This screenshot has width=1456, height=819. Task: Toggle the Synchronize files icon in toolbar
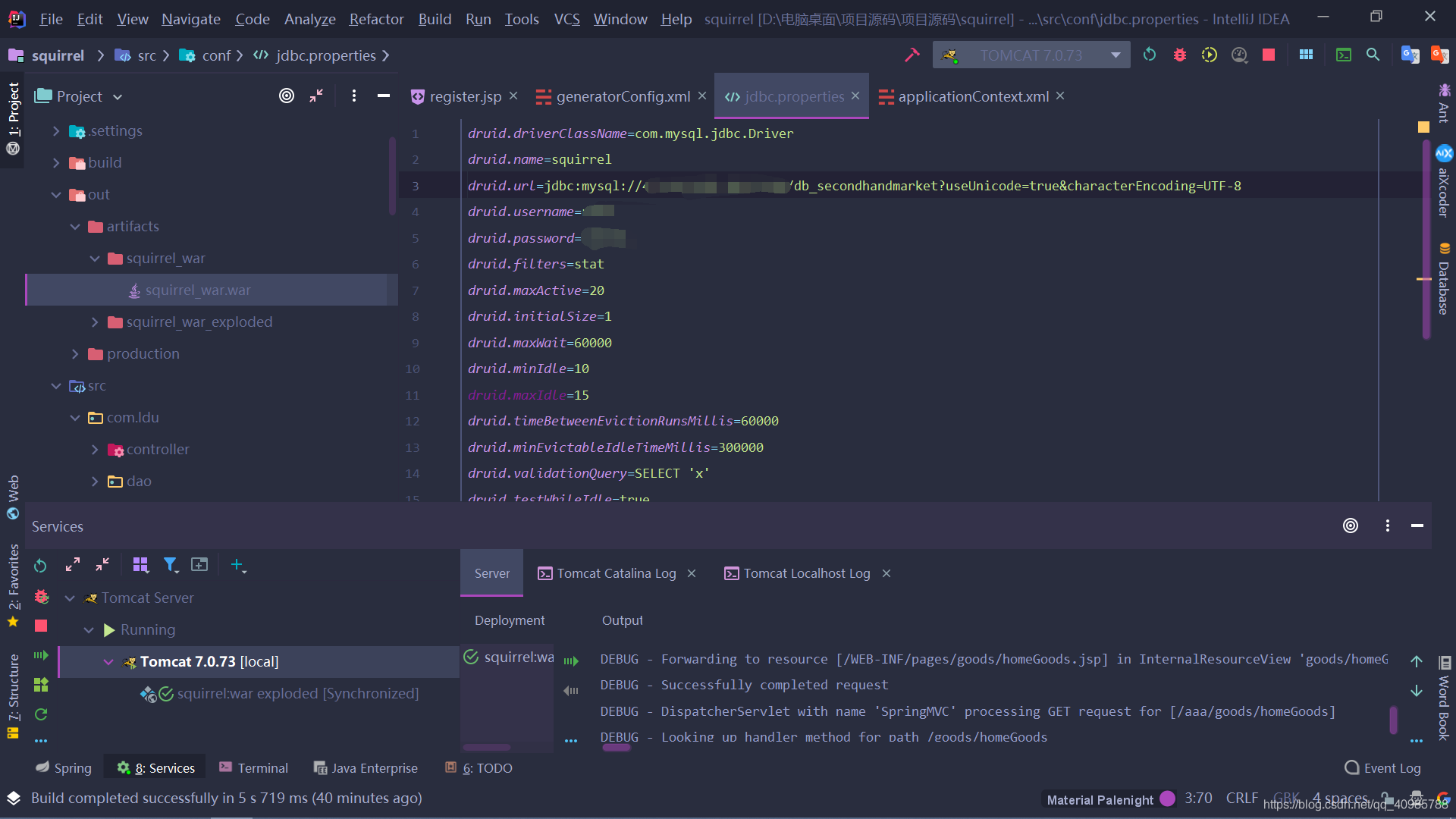[x=1149, y=54]
